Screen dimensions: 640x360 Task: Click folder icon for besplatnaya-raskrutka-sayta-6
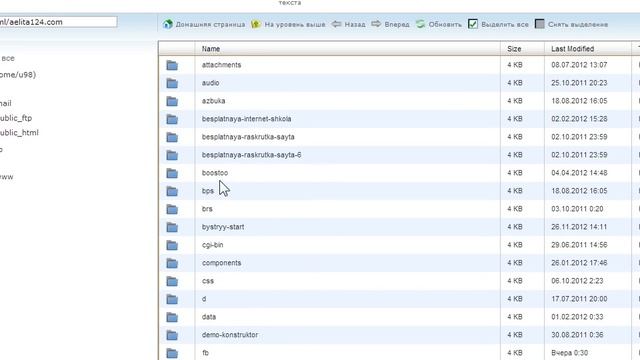172,155
